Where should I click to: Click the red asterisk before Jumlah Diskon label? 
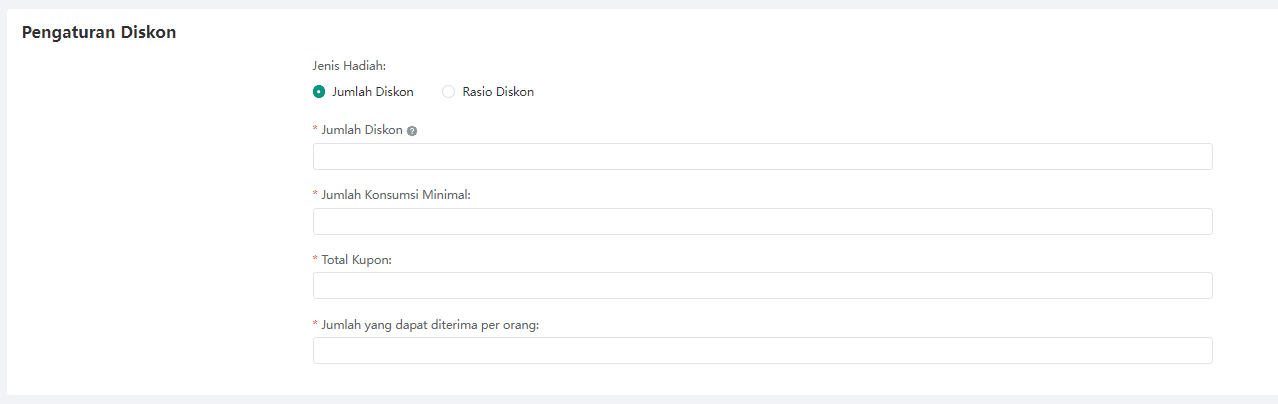coord(316,130)
